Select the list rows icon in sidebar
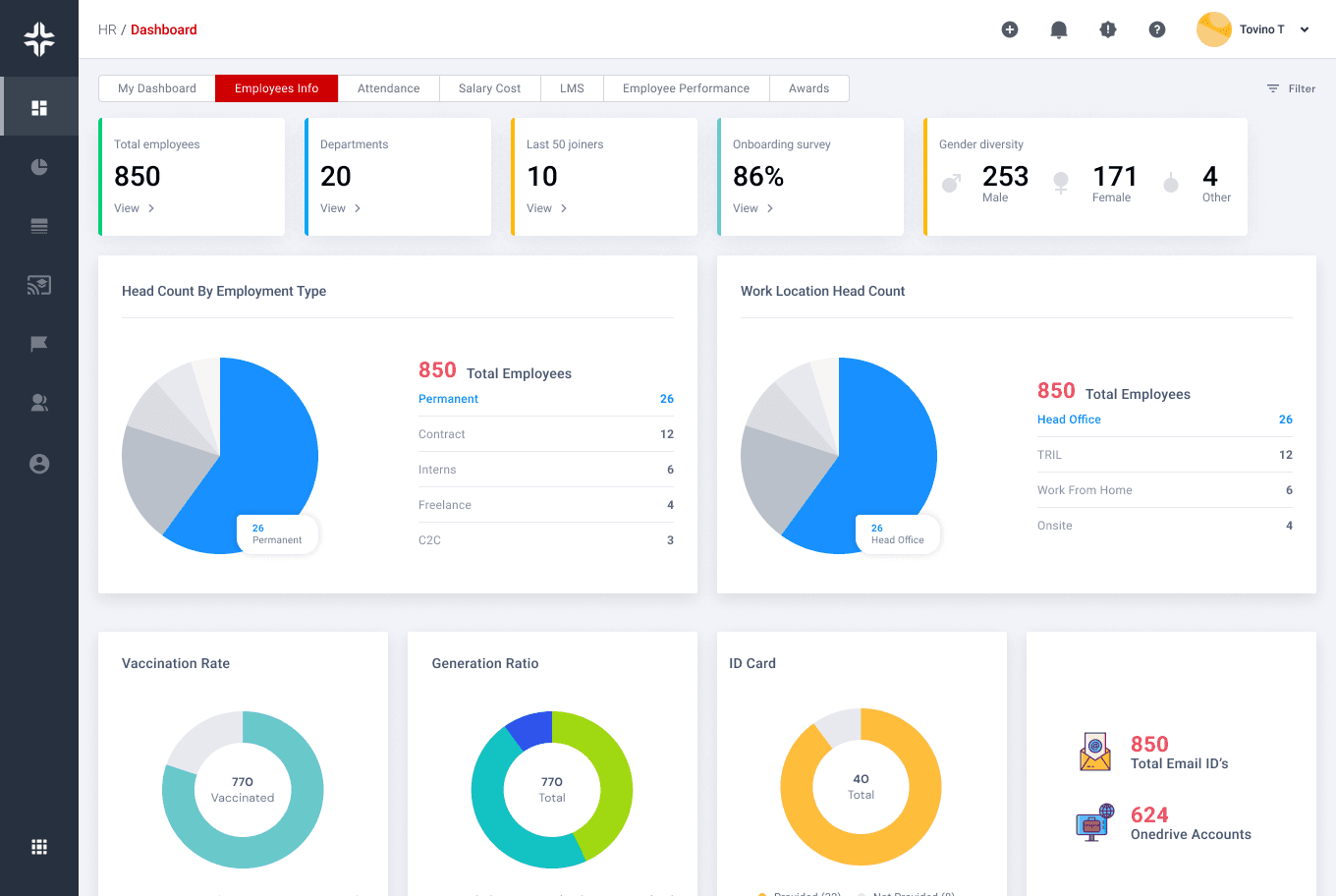 tap(39, 226)
